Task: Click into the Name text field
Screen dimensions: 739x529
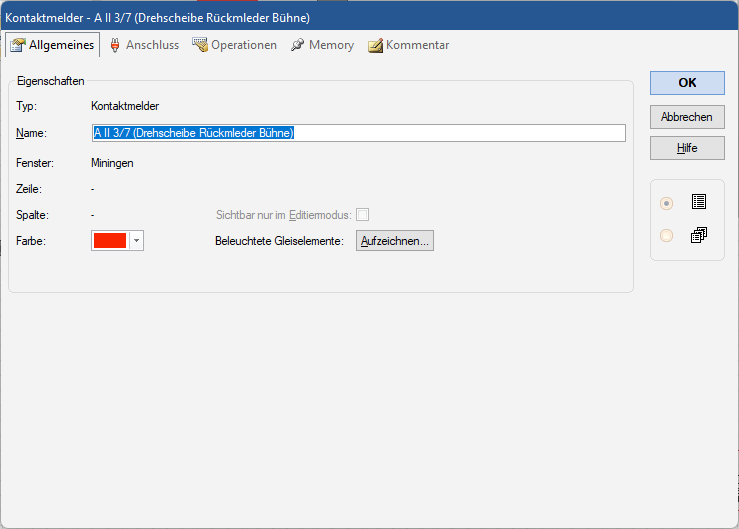Action: 450,133
